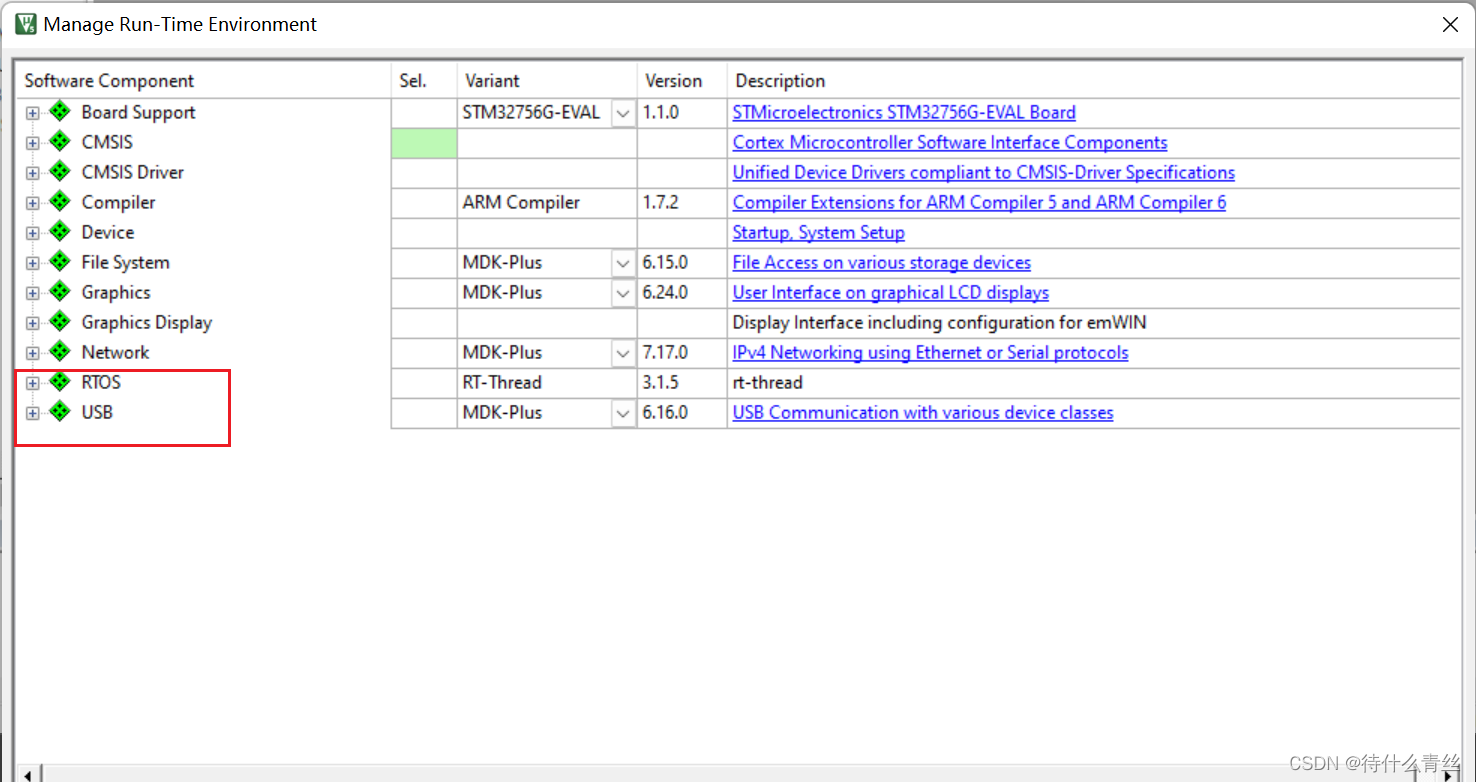Expand the Device tree node
1476x782 pixels.
tap(33, 233)
